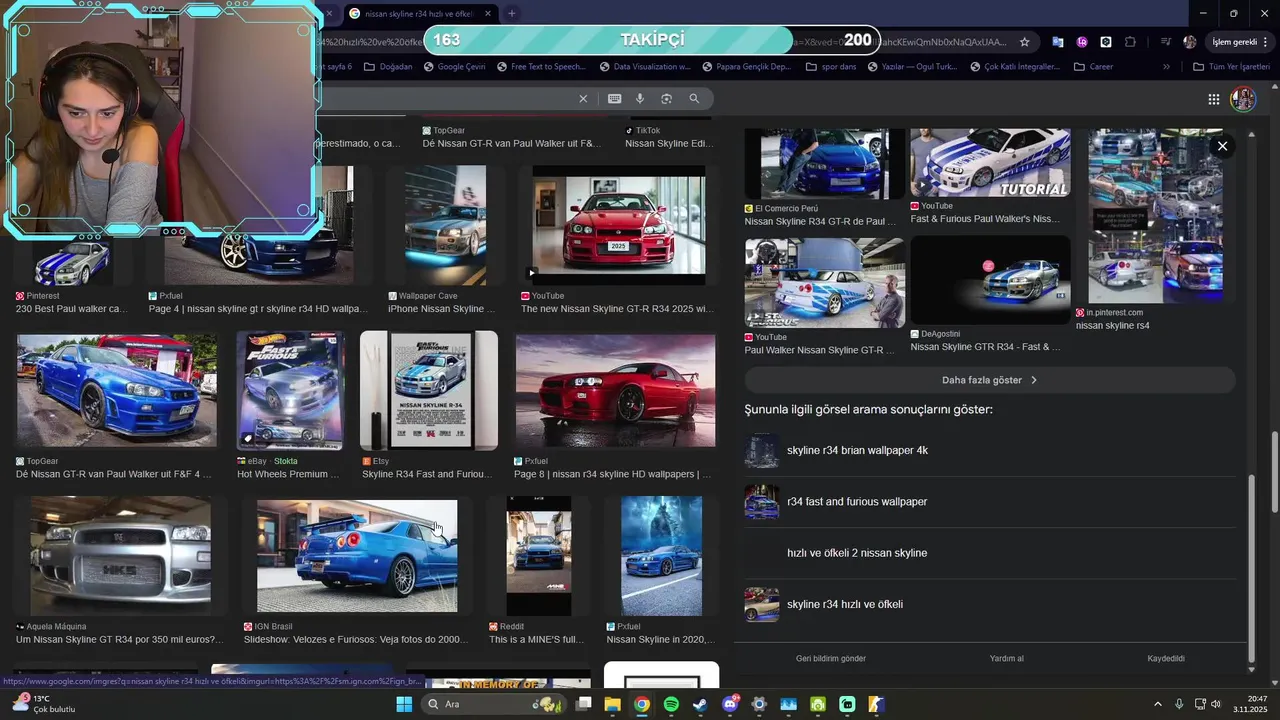
Task: Open the Doğadan bookmark folder
Action: pyautogui.click(x=388, y=67)
